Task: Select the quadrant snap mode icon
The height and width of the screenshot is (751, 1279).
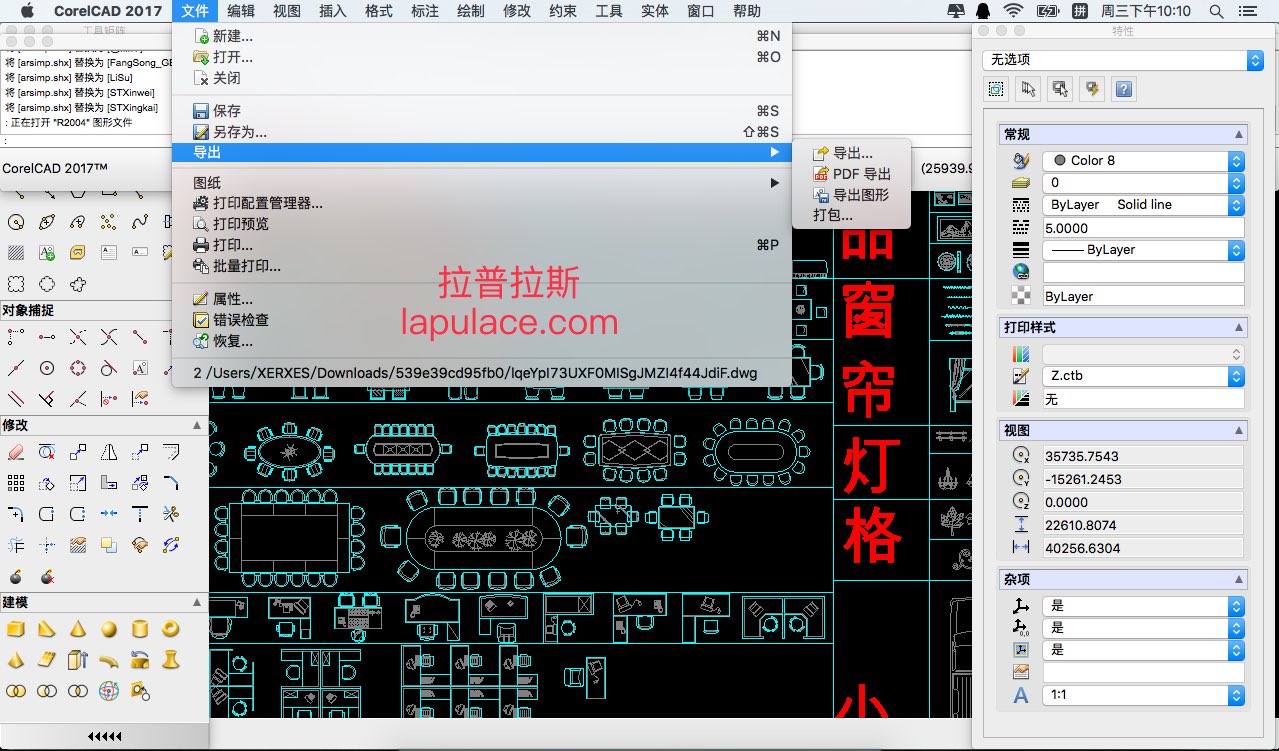Action: [78, 368]
